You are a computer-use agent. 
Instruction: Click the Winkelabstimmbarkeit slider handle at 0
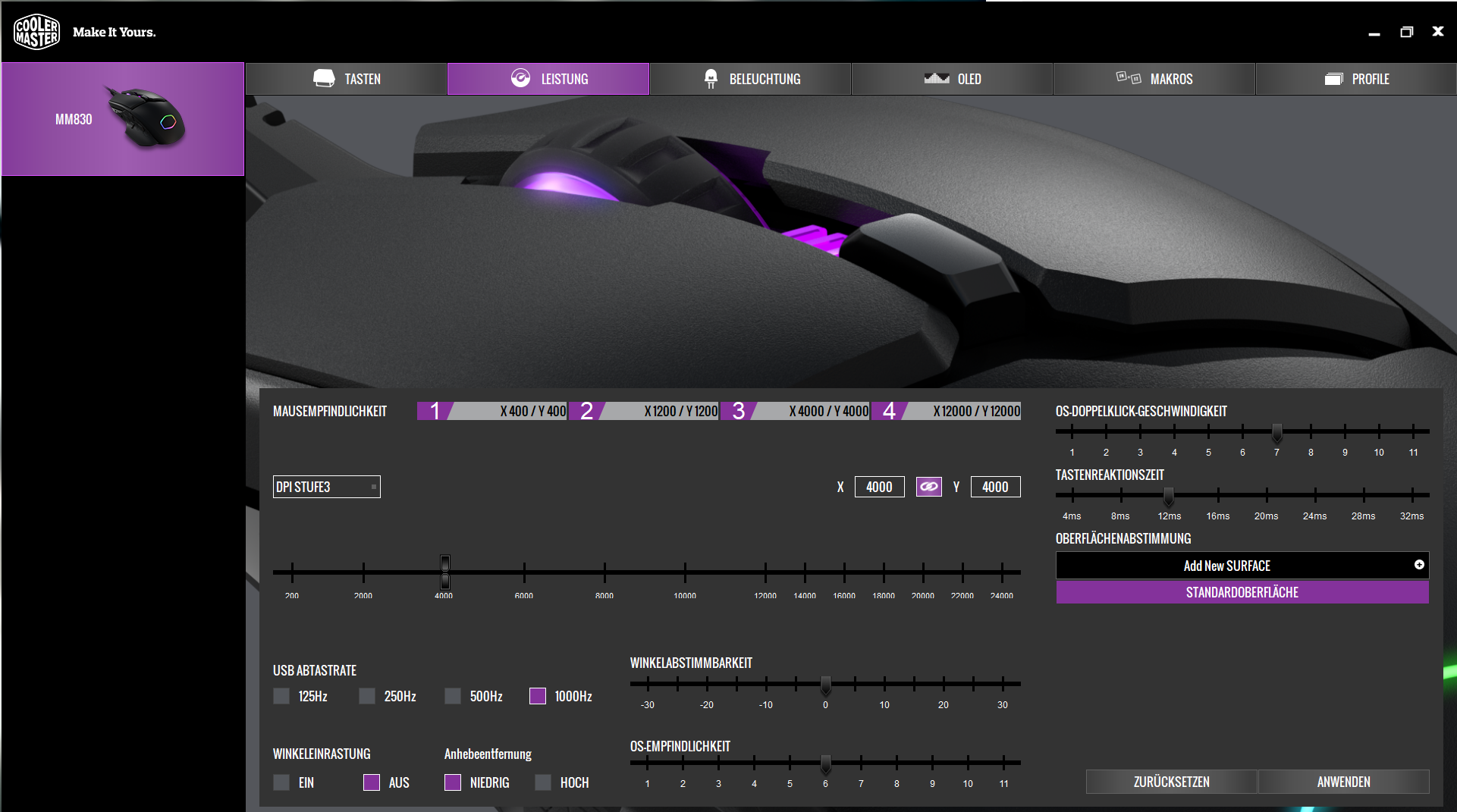826,685
